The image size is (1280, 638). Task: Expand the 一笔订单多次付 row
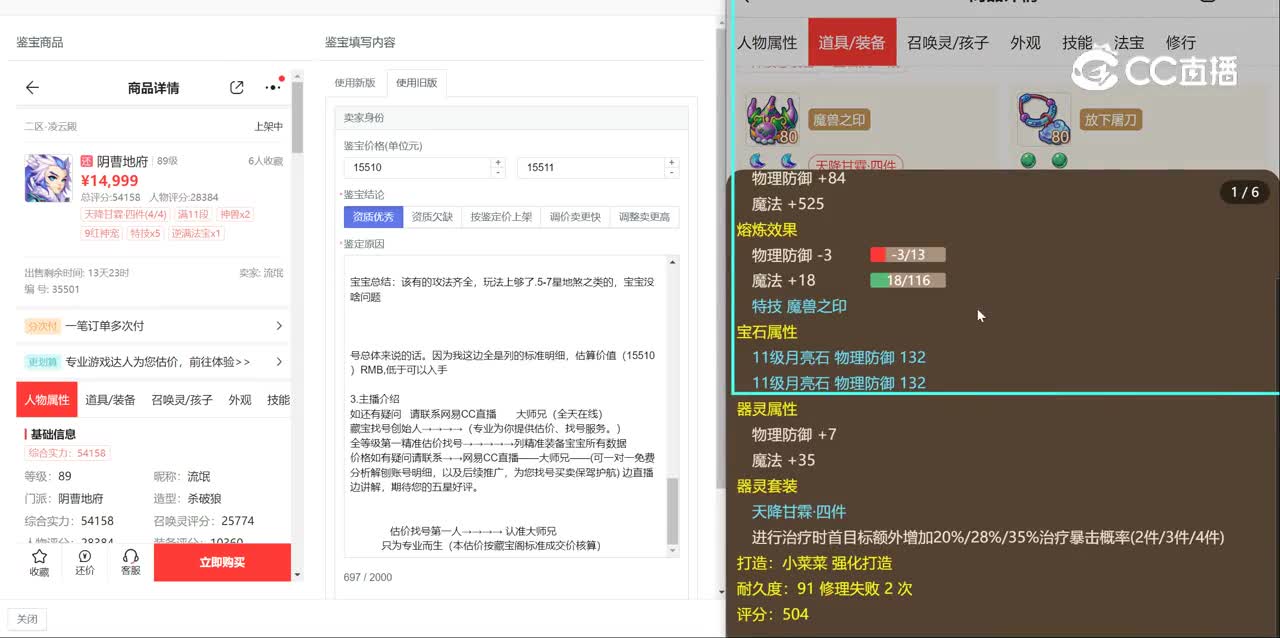(x=154, y=326)
